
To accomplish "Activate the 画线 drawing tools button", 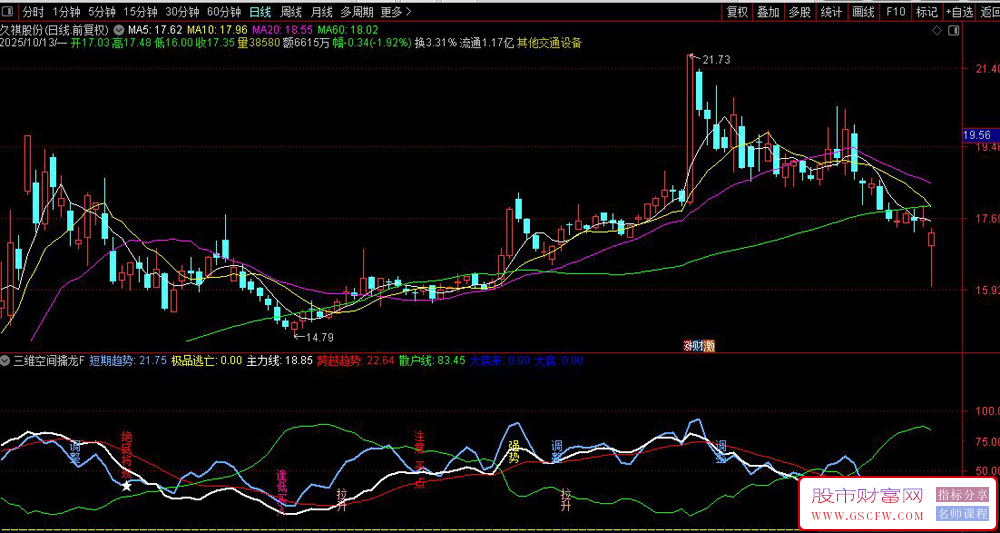I will 863,11.
